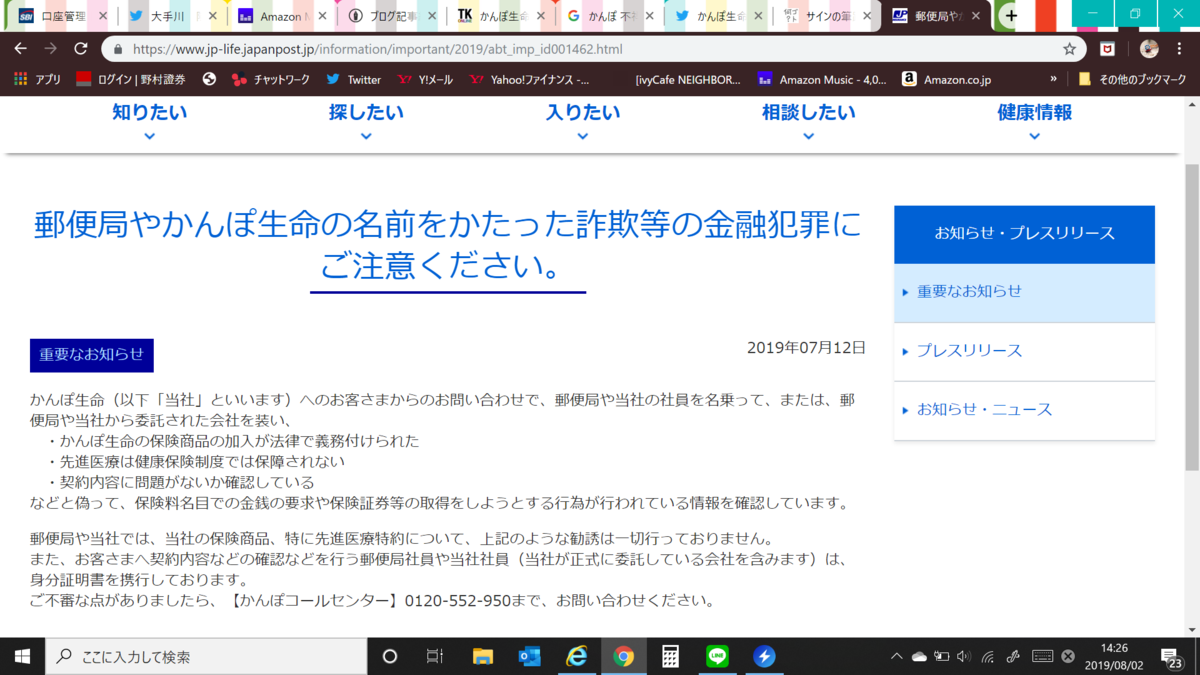Reload the current page

coord(81,48)
